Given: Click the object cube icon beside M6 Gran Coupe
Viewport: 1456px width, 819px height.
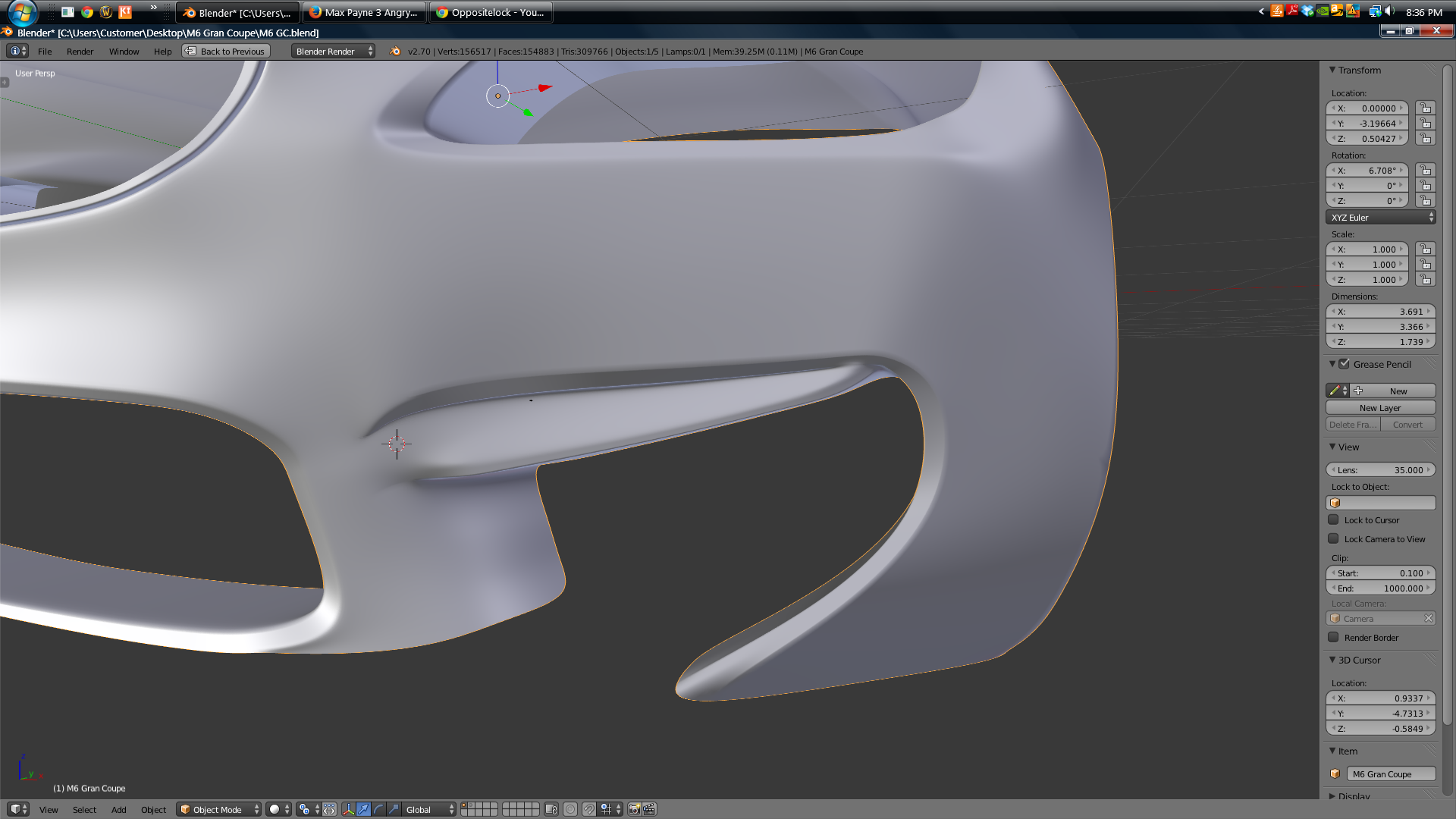Looking at the screenshot, I should pos(1335,773).
